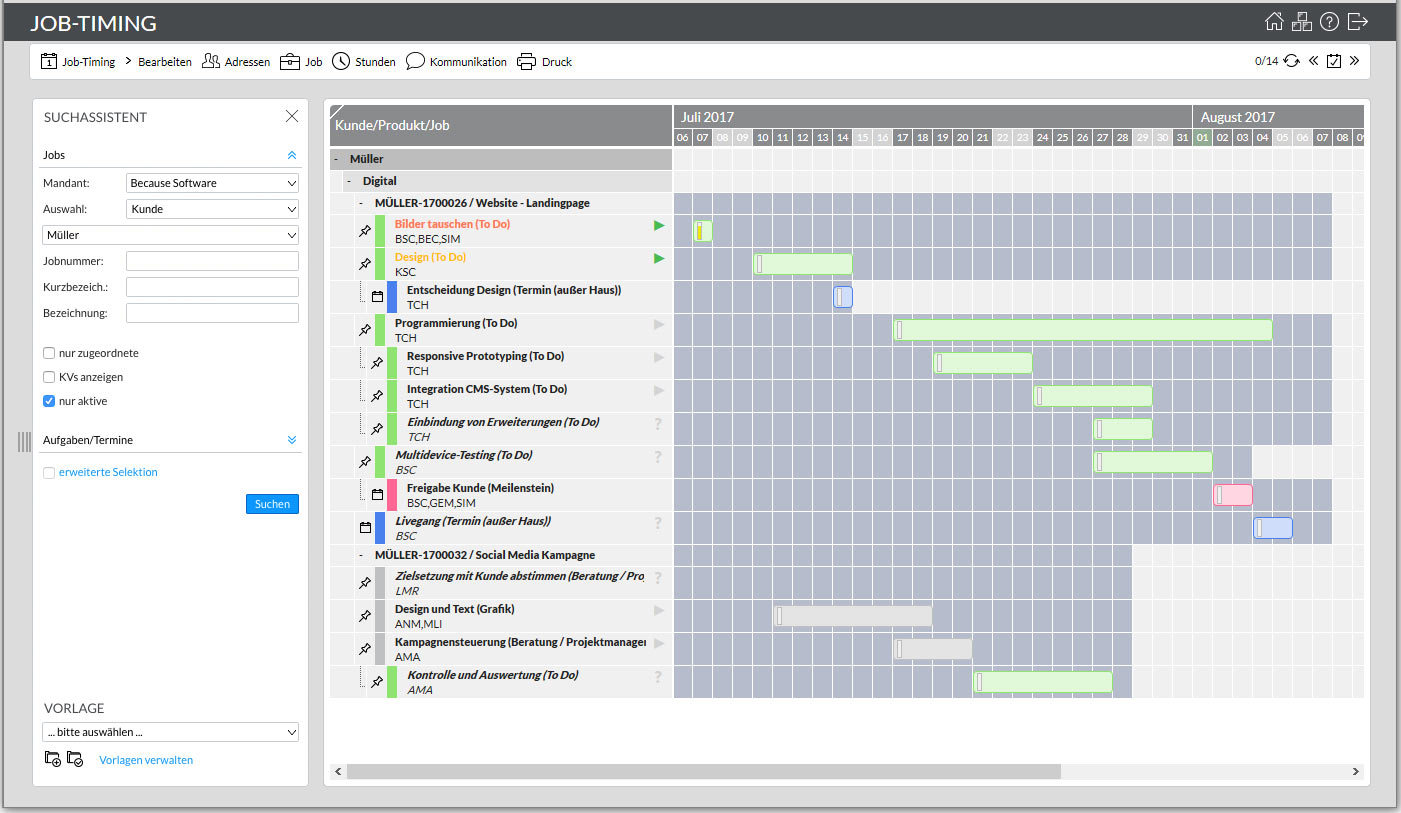Collapse the Jobs section with the double chevron
1401x813 pixels.
click(x=292, y=154)
